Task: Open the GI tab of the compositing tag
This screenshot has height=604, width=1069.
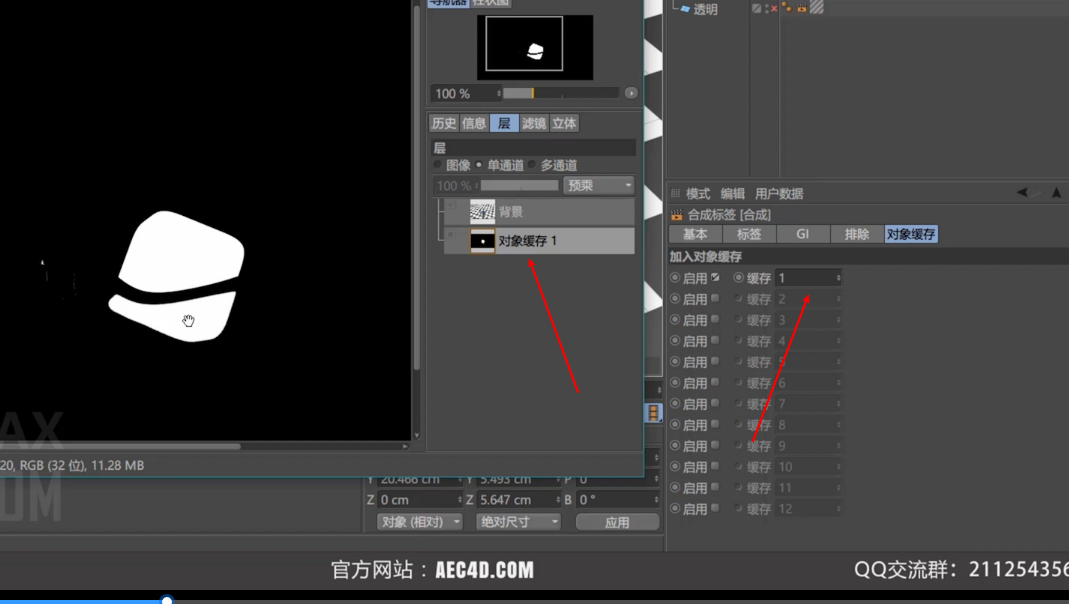Action: coord(802,235)
